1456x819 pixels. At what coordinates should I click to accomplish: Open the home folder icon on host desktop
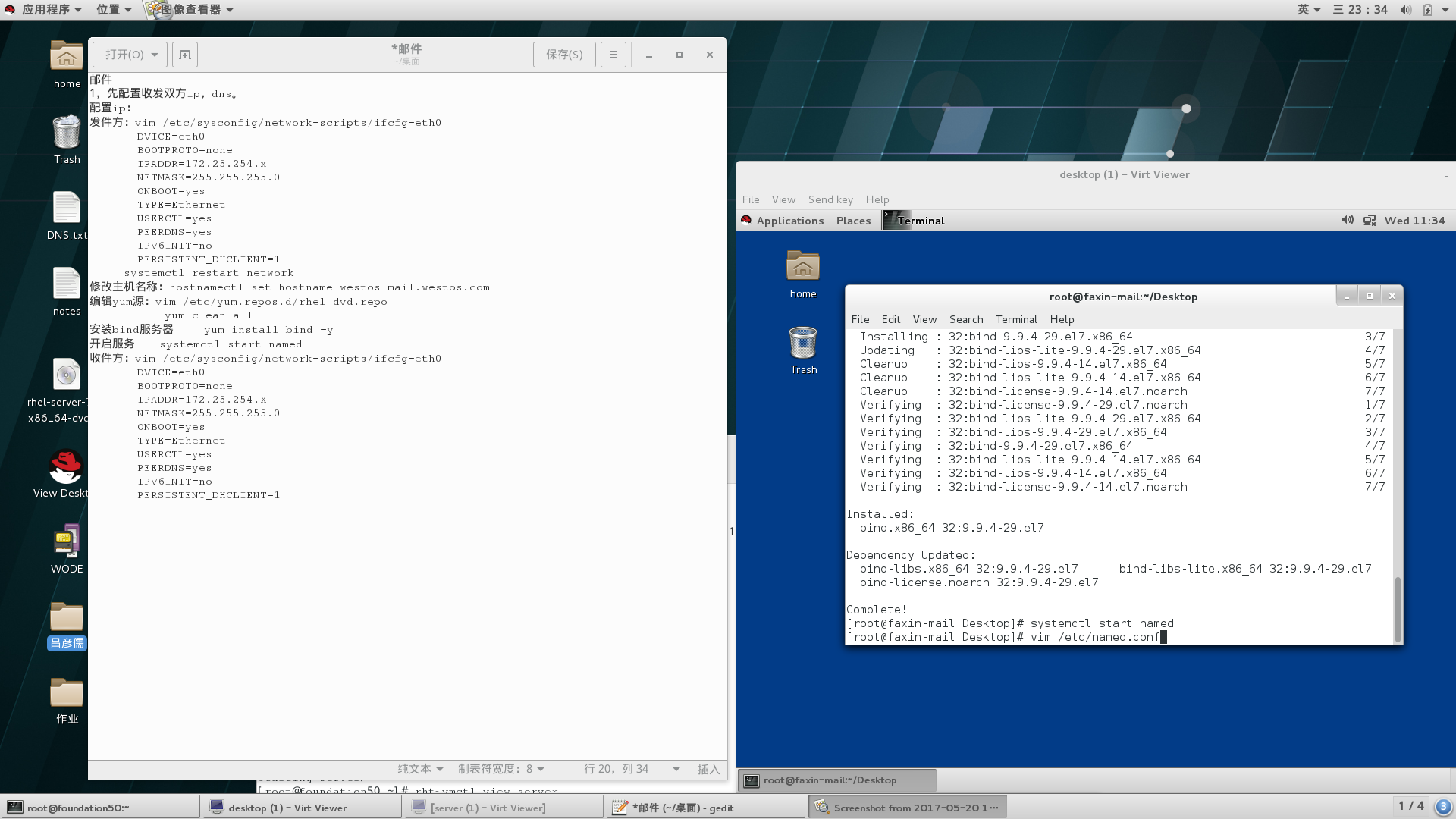(x=67, y=57)
